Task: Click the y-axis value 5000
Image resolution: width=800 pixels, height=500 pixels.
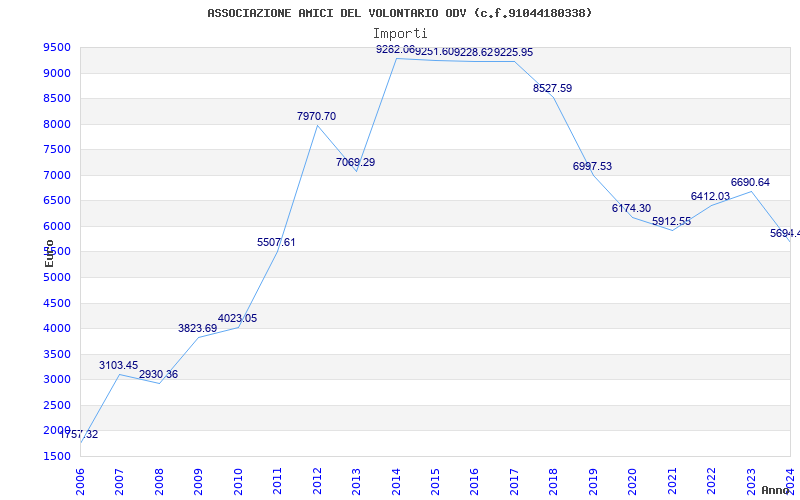Action: [59, 278]
